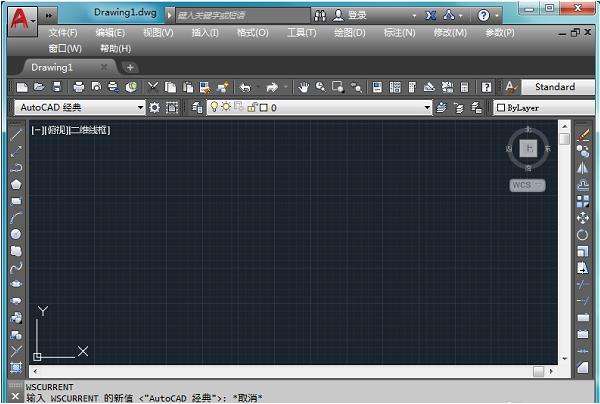Open the 绘图(D) menu
Screen dimensions: 600x404
coord(350,33)
